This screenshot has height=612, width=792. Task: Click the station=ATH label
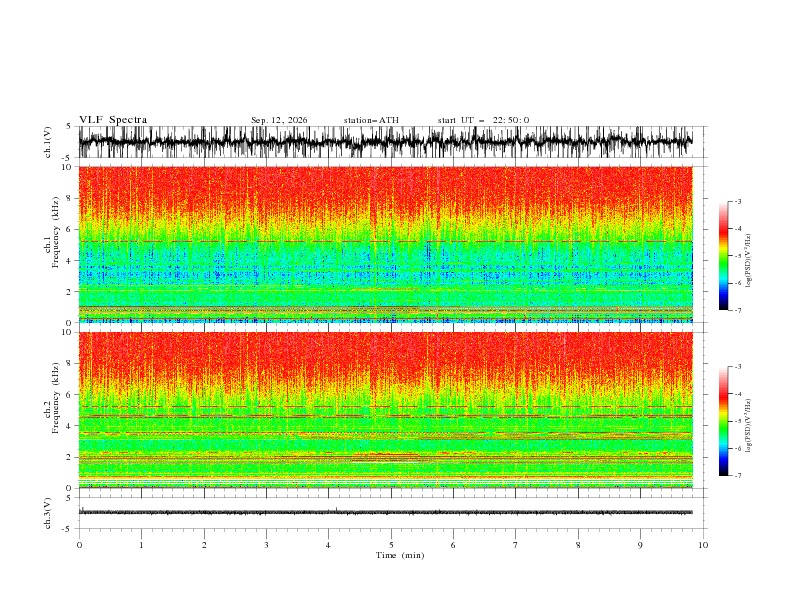[x=371, y=120]
